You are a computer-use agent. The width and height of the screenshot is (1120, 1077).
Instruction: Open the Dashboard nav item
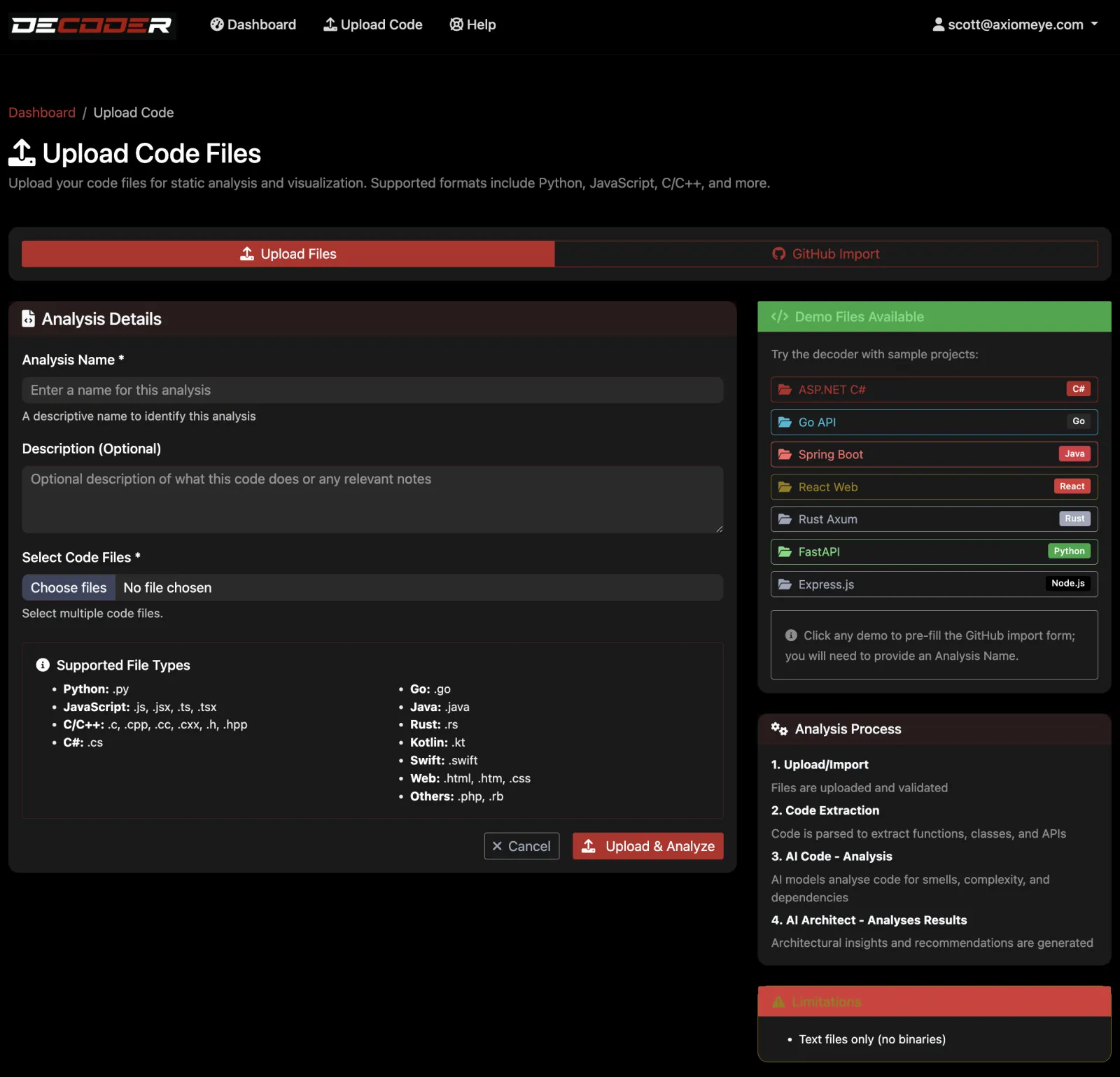pyautogui.click(x=253, y=24)
